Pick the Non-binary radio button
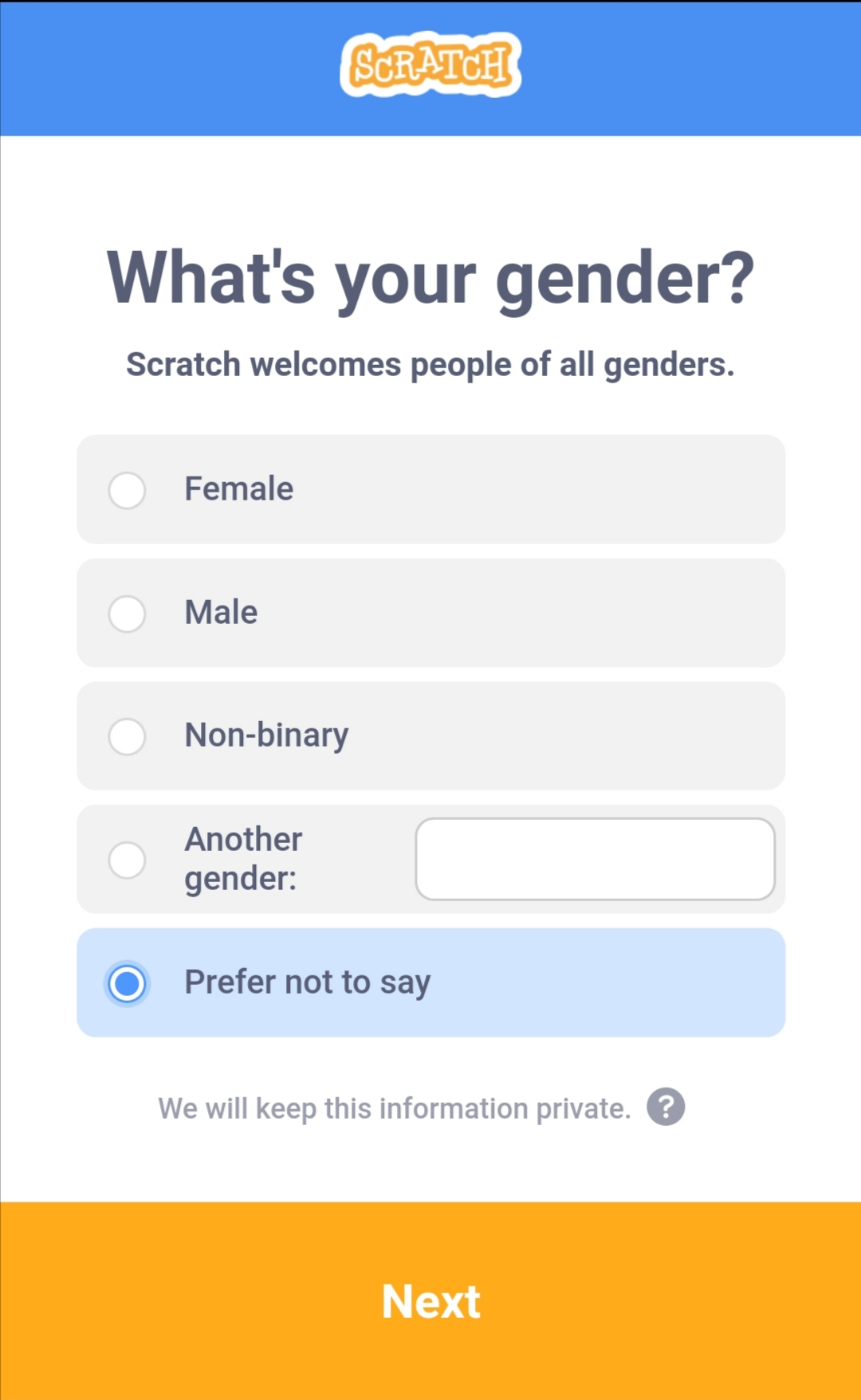861x1400 pixels. (127, 736)
